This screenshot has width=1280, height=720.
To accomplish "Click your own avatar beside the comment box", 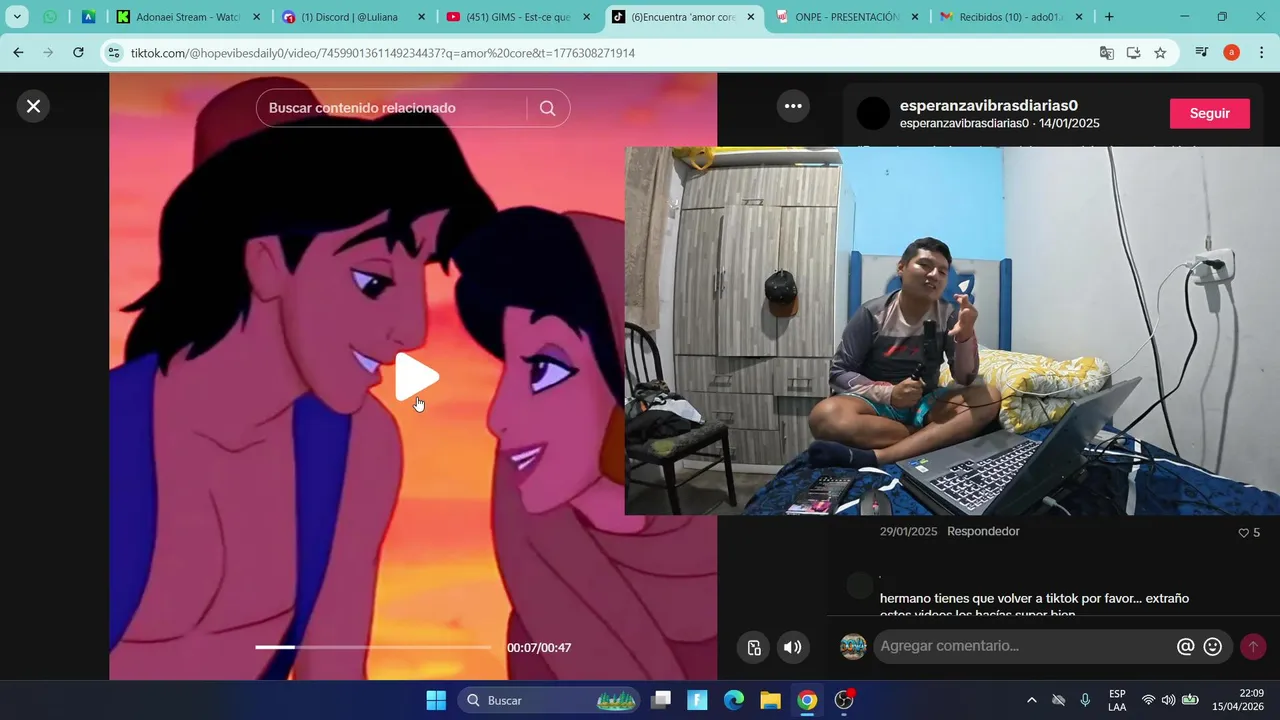I will click(x=853, y=647).
